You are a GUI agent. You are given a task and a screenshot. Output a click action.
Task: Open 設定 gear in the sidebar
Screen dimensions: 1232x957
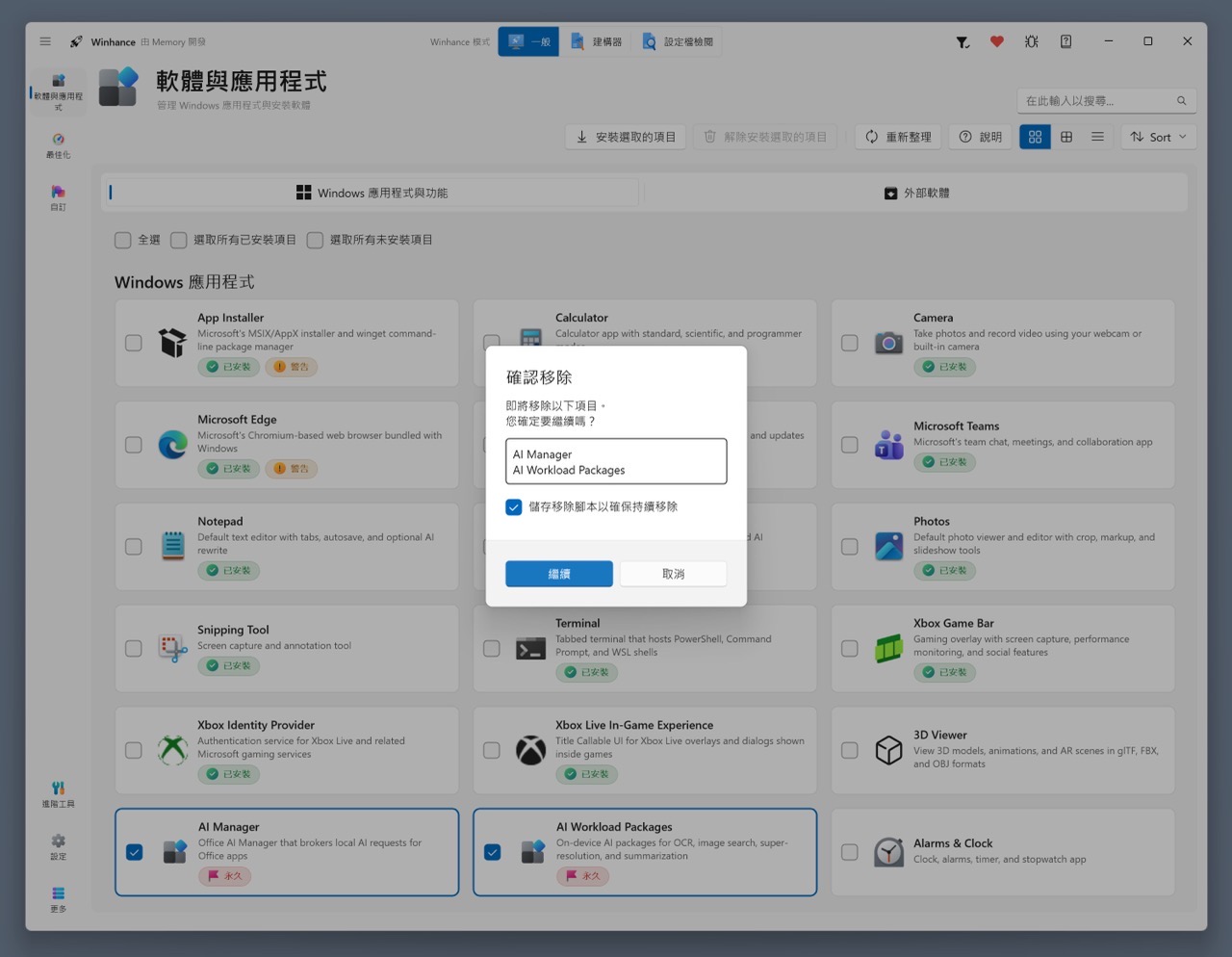(58, 847)
